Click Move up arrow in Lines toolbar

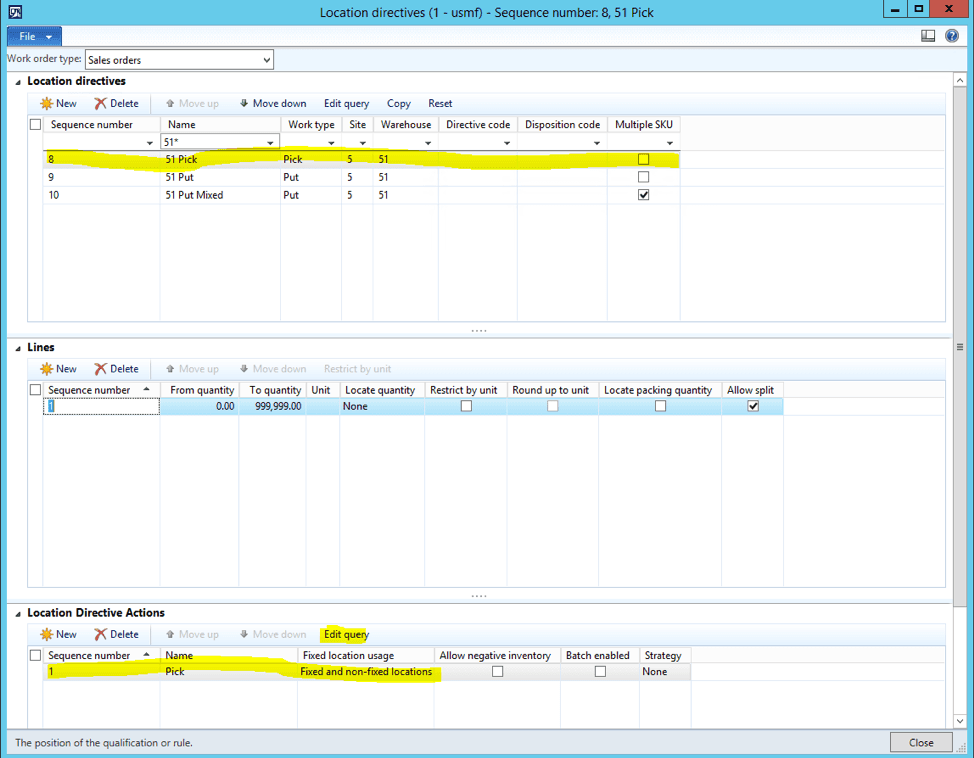(170, 368)
